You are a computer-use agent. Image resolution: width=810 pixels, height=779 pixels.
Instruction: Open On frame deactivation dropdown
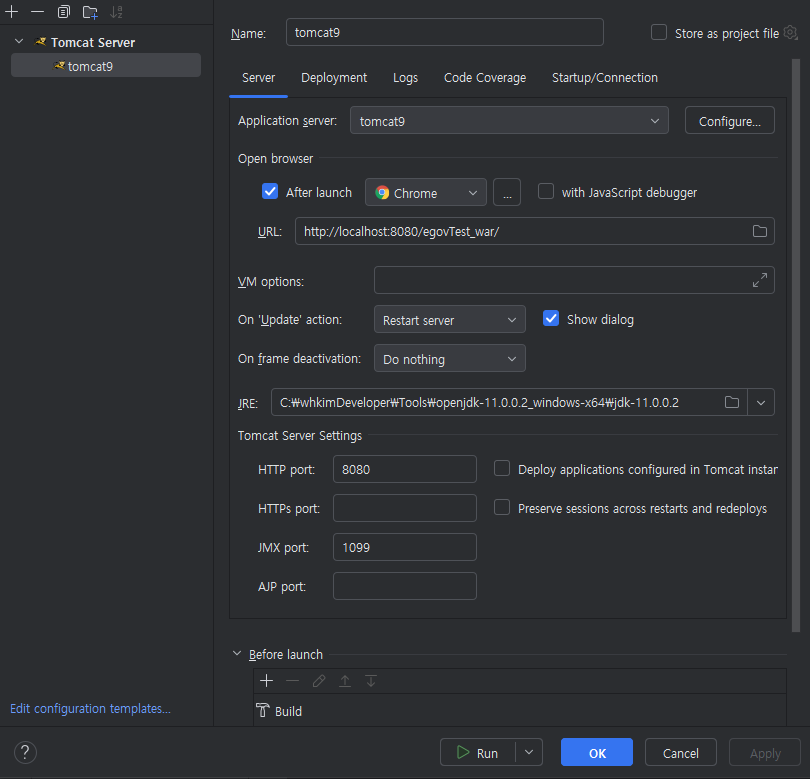tap(449, 359)
